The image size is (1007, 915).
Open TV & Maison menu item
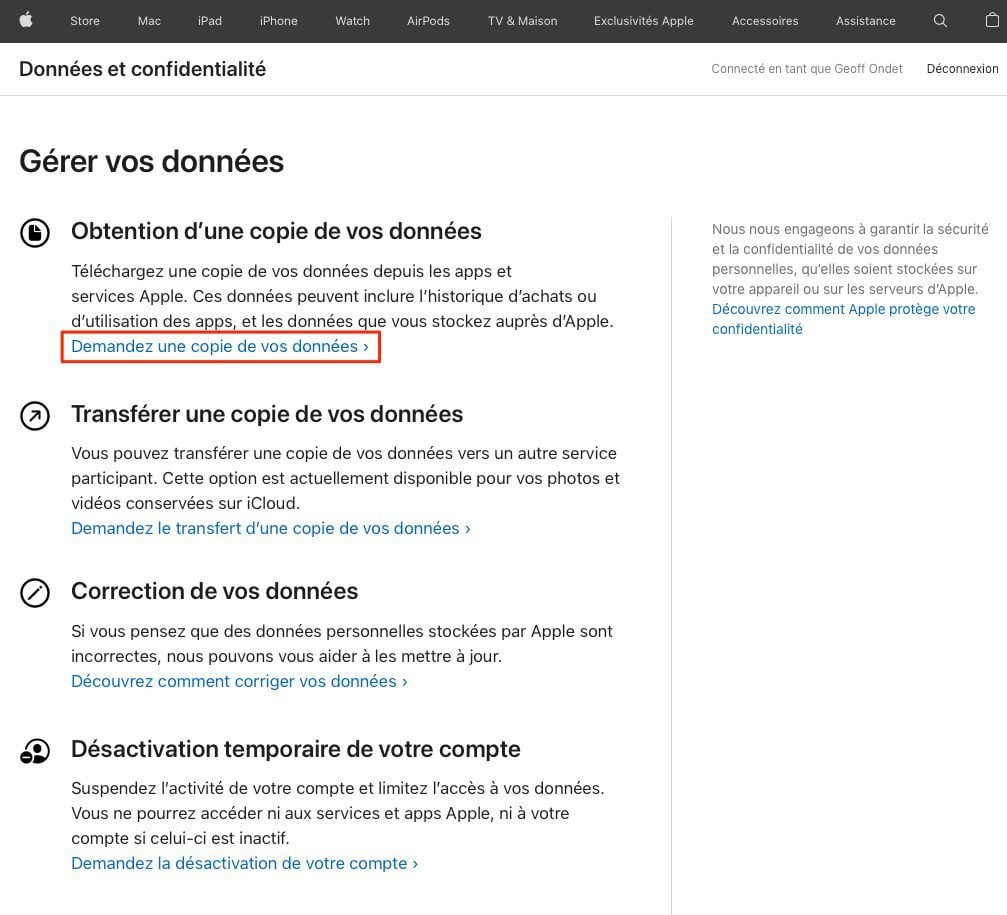(x=523, y=21)
